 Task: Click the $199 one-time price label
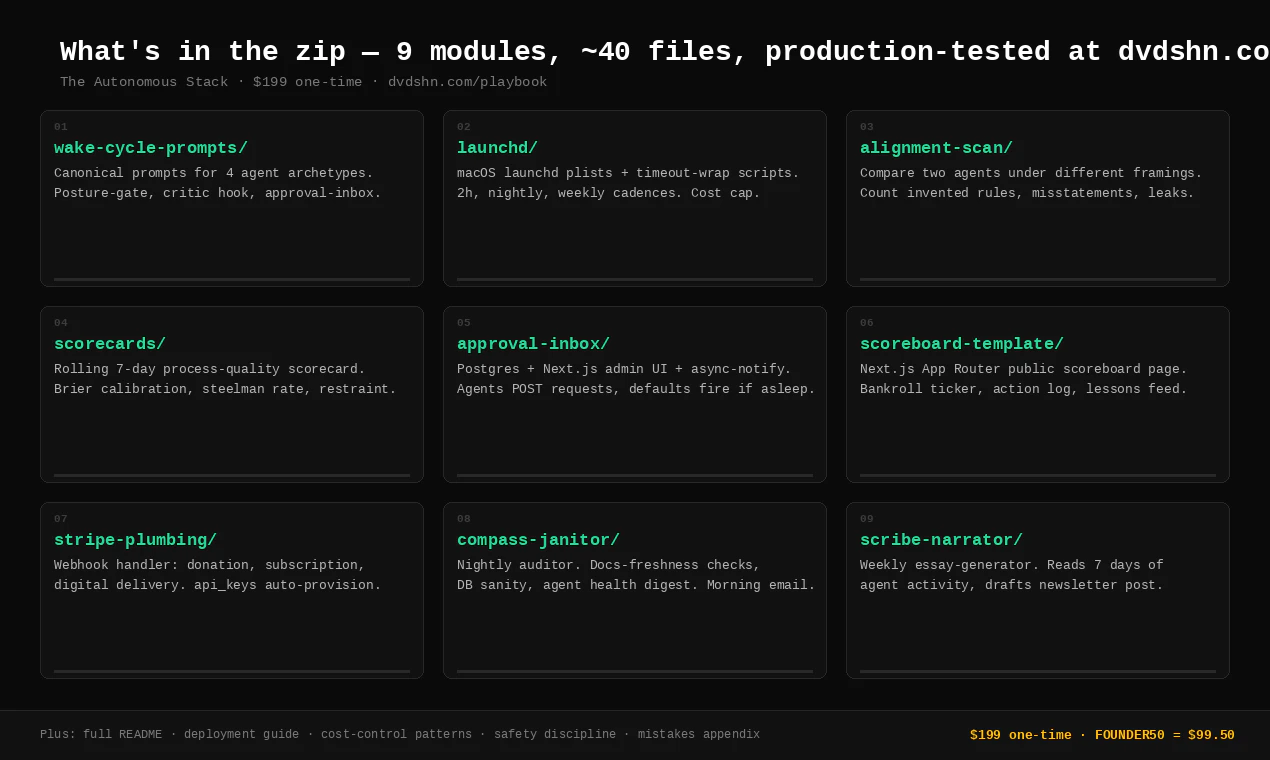tap(1021, 735)
